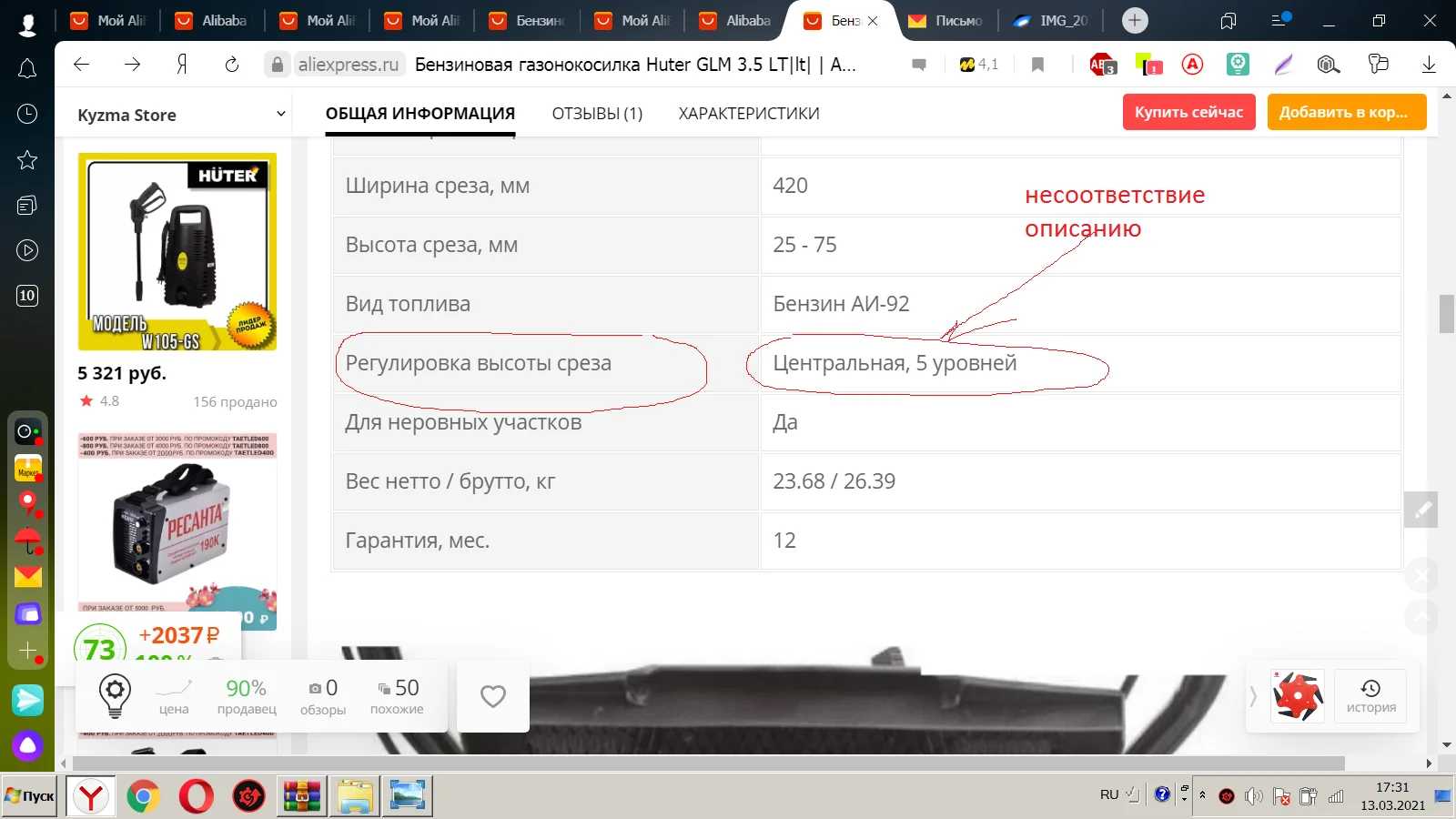Click the Купить сейчас button
Screen dimensions: 1456x819
click(x=1189, y=112)
